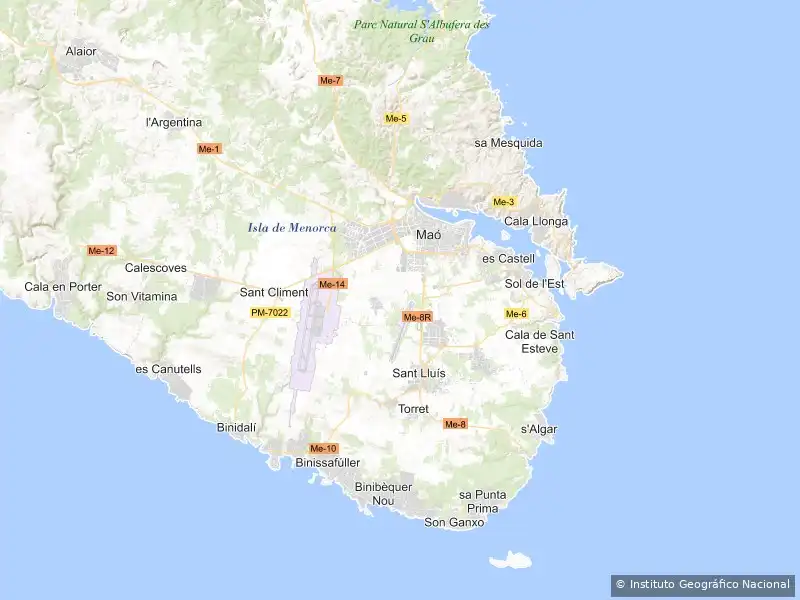Viewport: 800px width, 600px height.
Task: Click the Cala de Sant Esteve label
Action: click(540, 342)
